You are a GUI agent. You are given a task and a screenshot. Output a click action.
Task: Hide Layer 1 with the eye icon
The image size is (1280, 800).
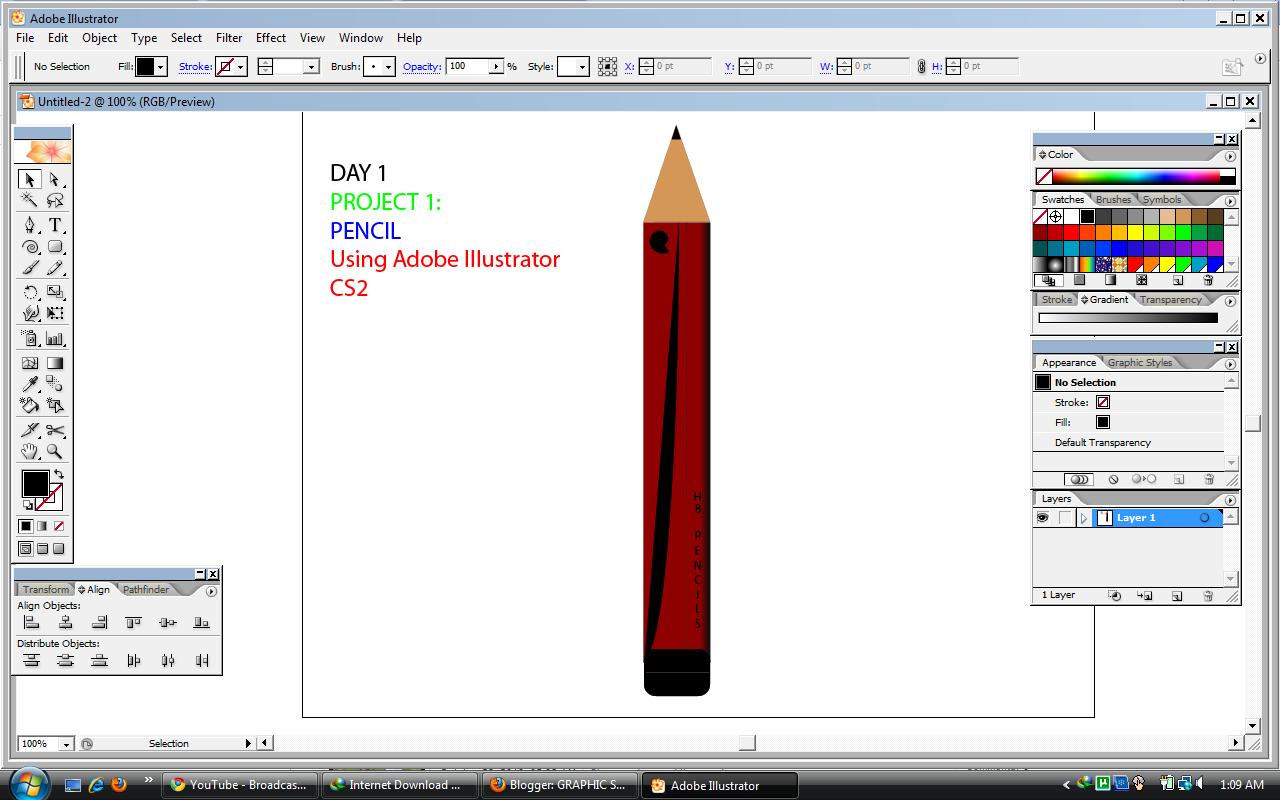pyautogui.click(x=1041, y=517)
